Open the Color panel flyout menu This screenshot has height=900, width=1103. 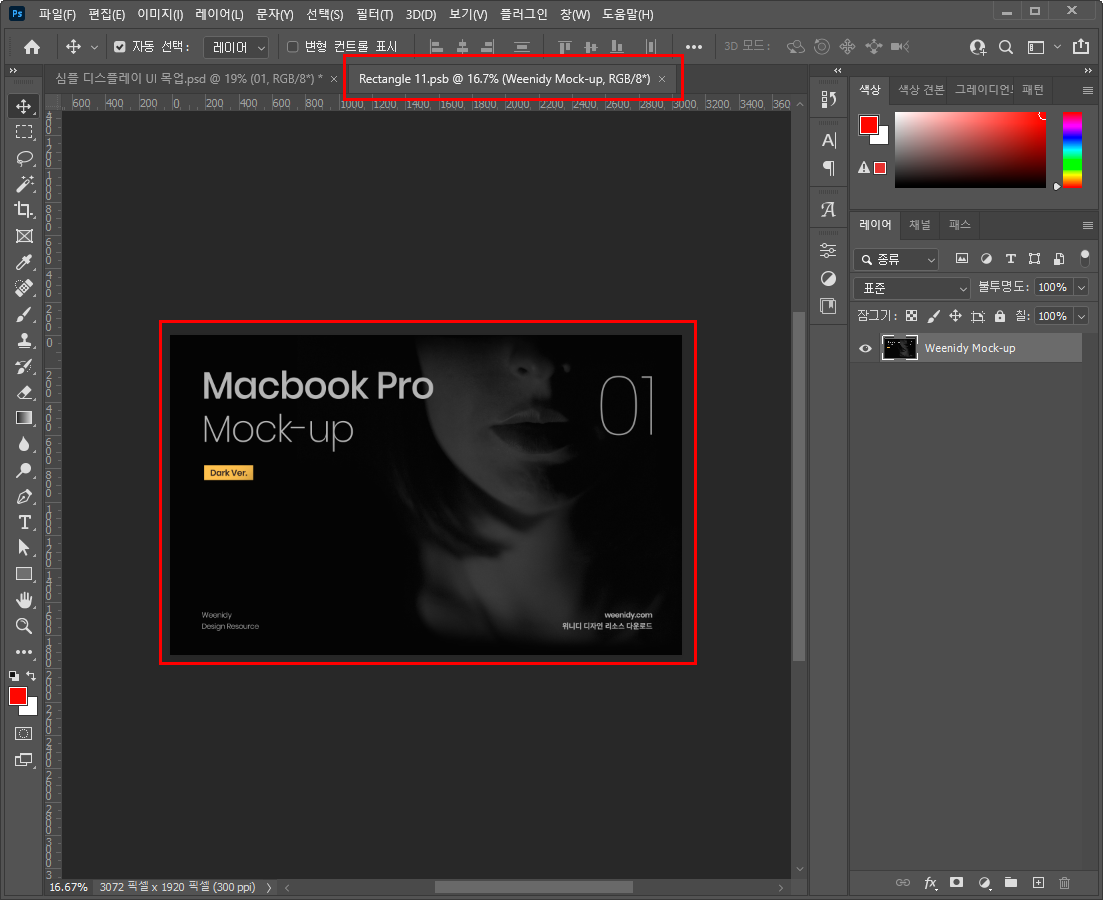point(1088,90)
